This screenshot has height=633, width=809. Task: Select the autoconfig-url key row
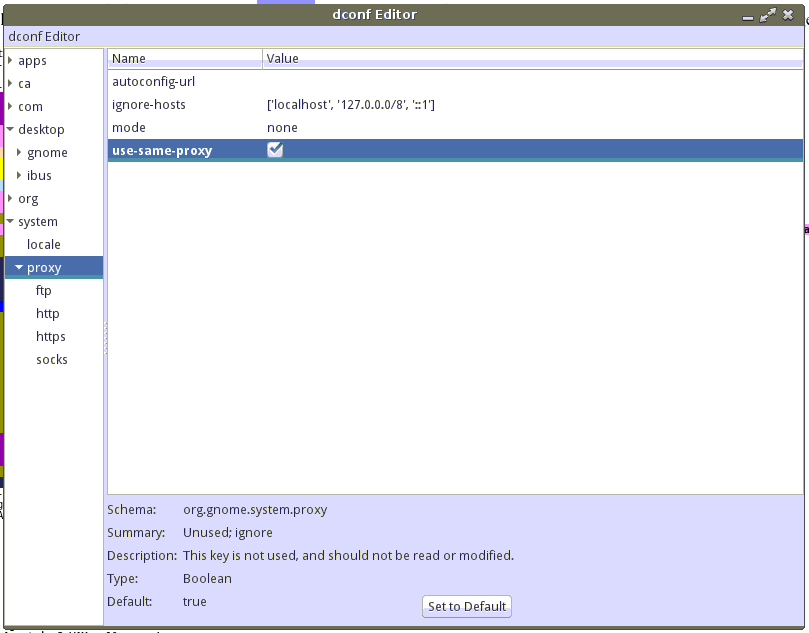153,82
